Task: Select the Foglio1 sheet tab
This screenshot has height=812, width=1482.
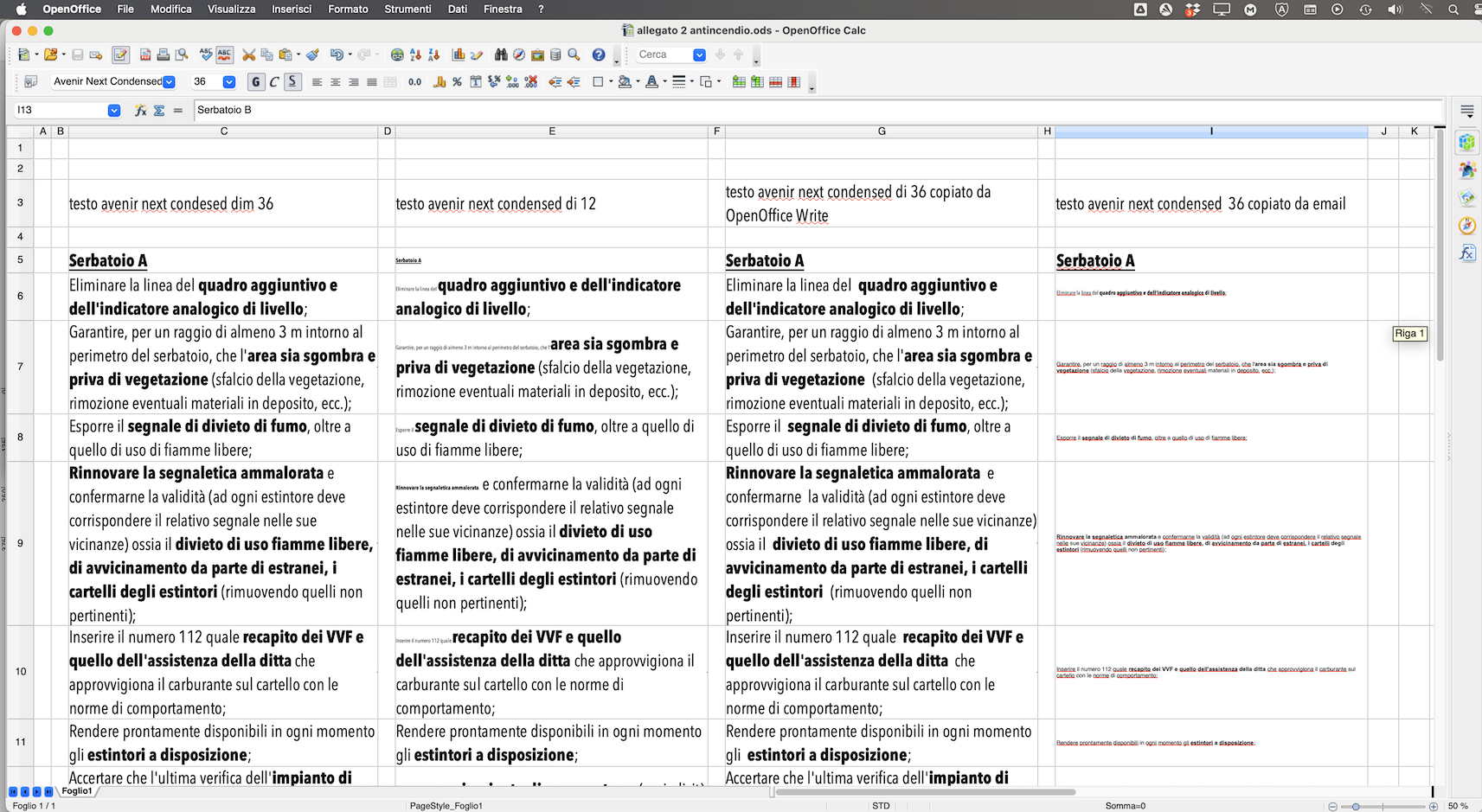Action: point(77,790)
